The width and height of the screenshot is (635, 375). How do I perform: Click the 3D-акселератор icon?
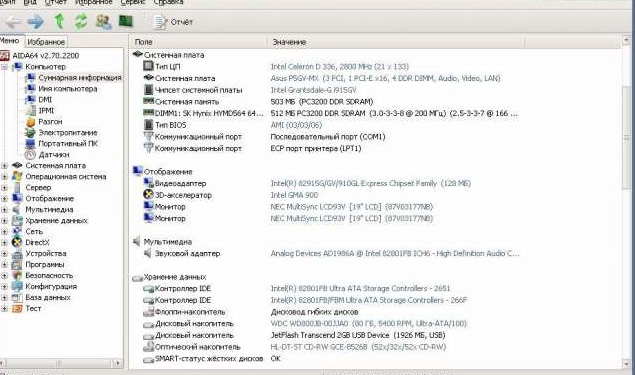(148, 194)
